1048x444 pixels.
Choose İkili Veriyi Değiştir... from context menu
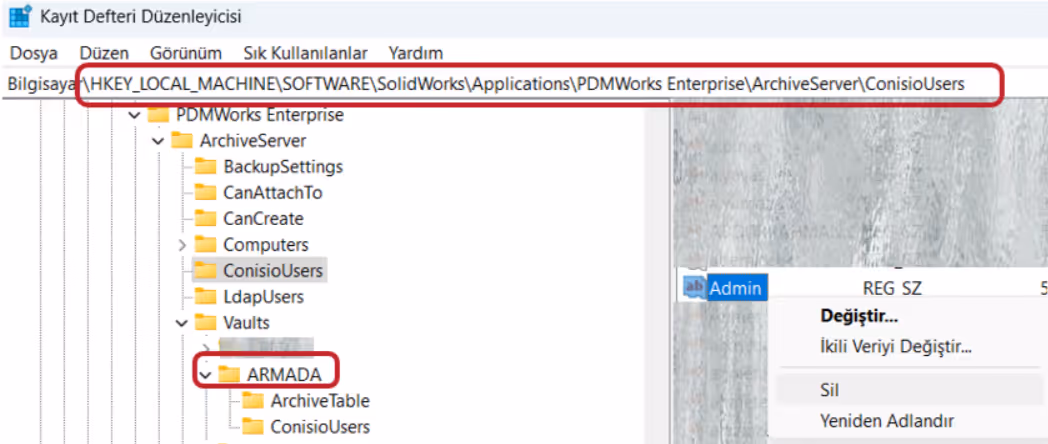(x=895, y=347)
